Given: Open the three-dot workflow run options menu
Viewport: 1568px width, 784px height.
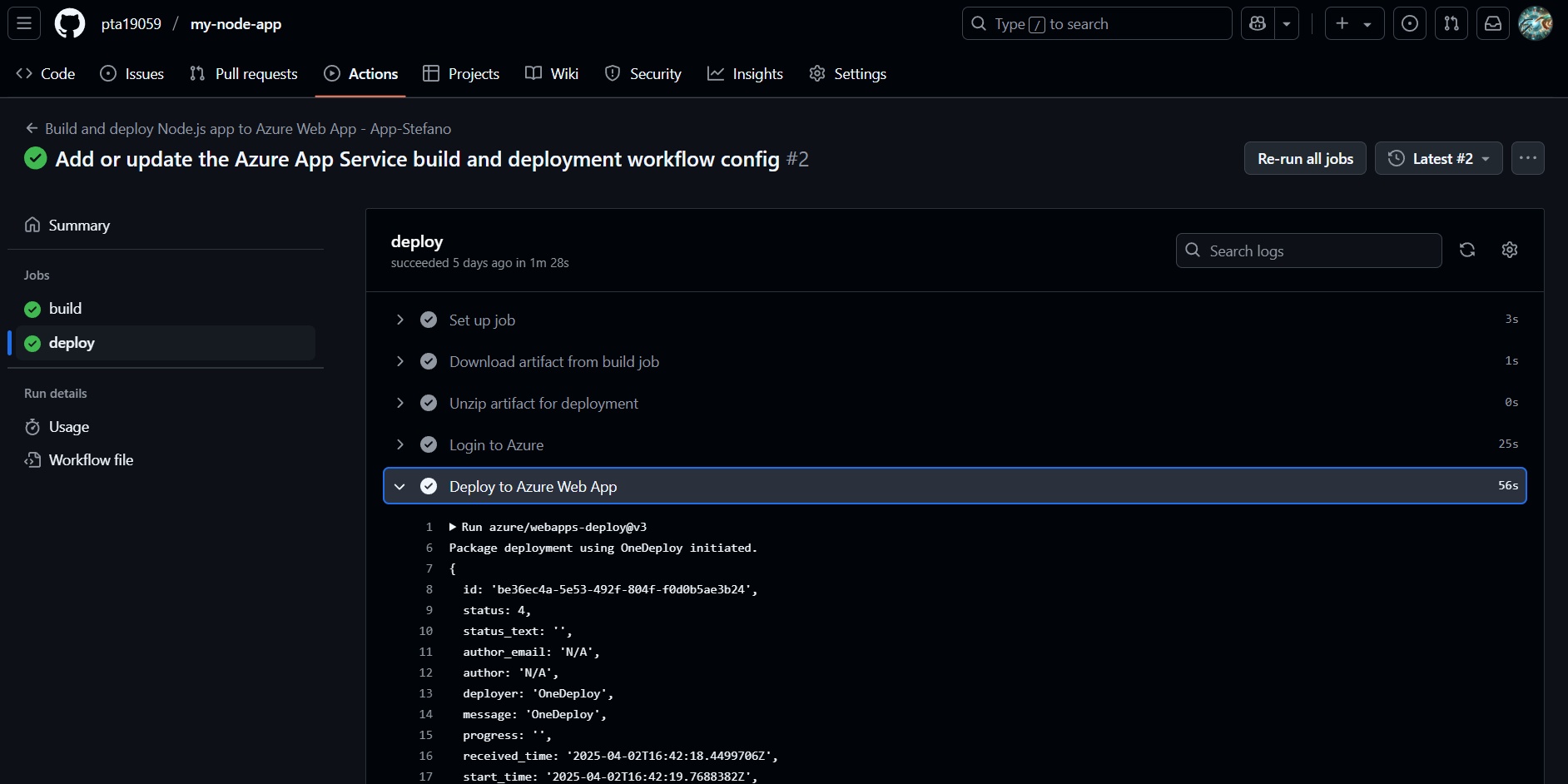Looking at the screenshot, I should click(1528, 158).
